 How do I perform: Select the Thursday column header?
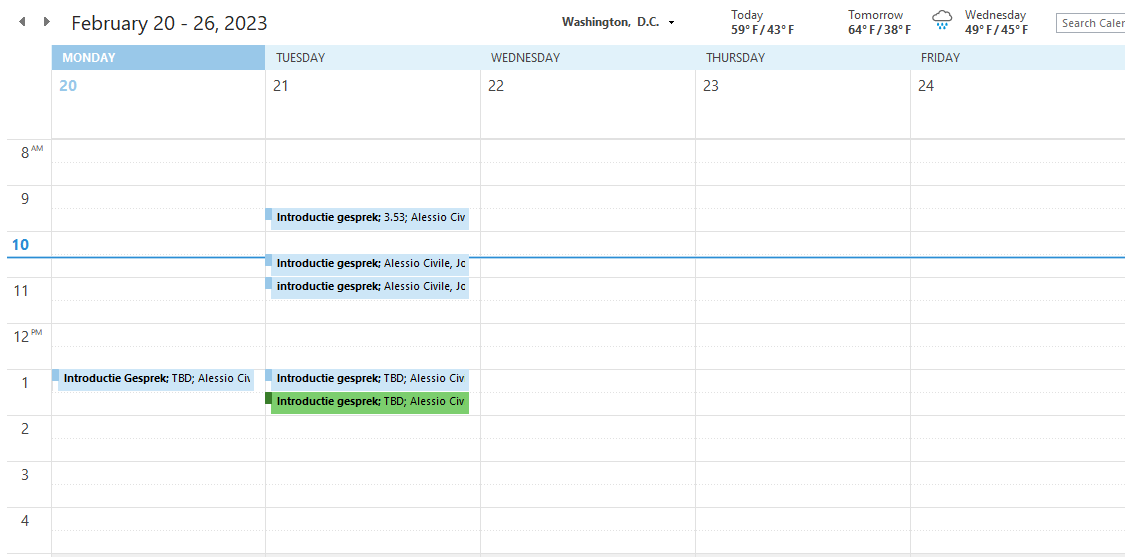802,58
